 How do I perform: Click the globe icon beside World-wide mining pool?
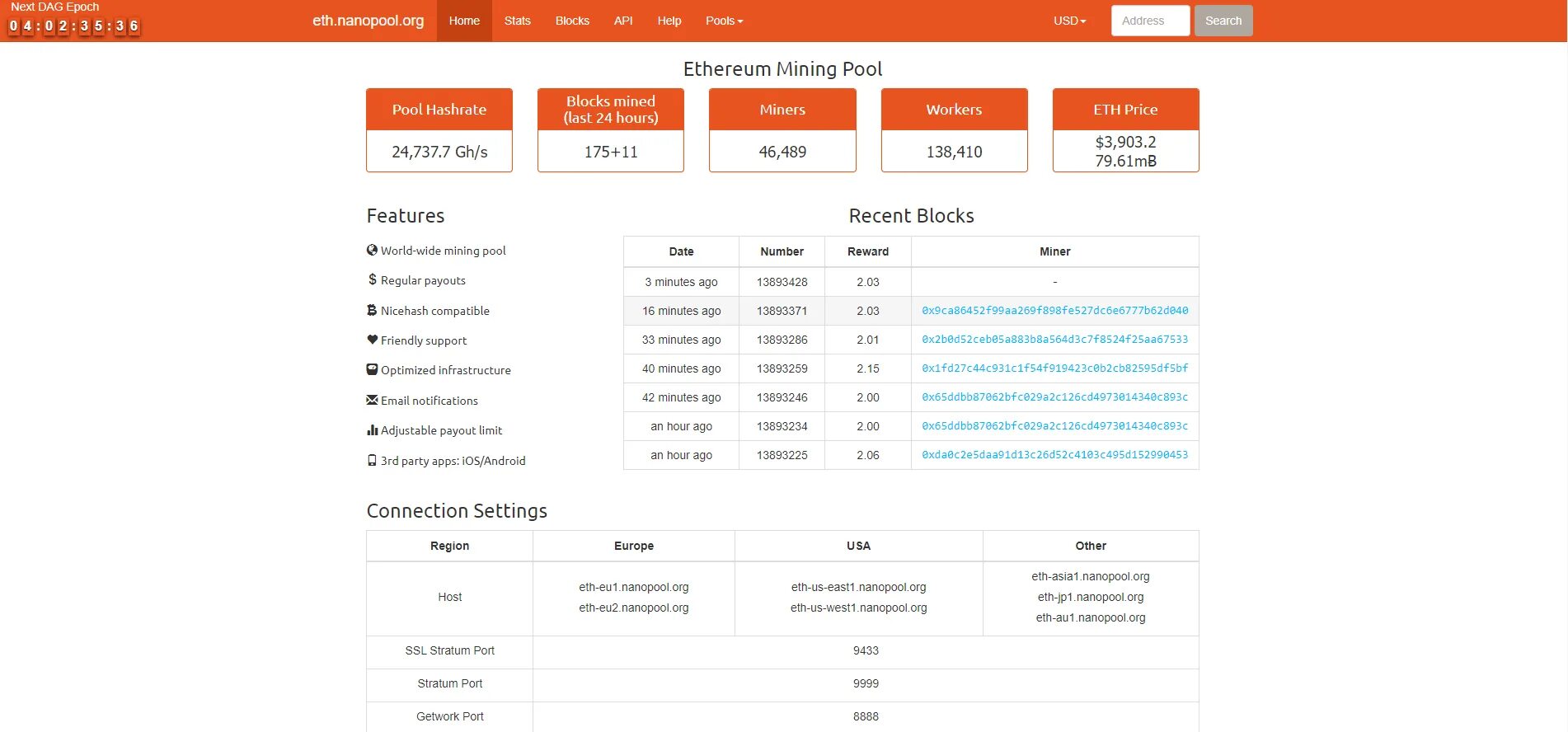point(372,250)
